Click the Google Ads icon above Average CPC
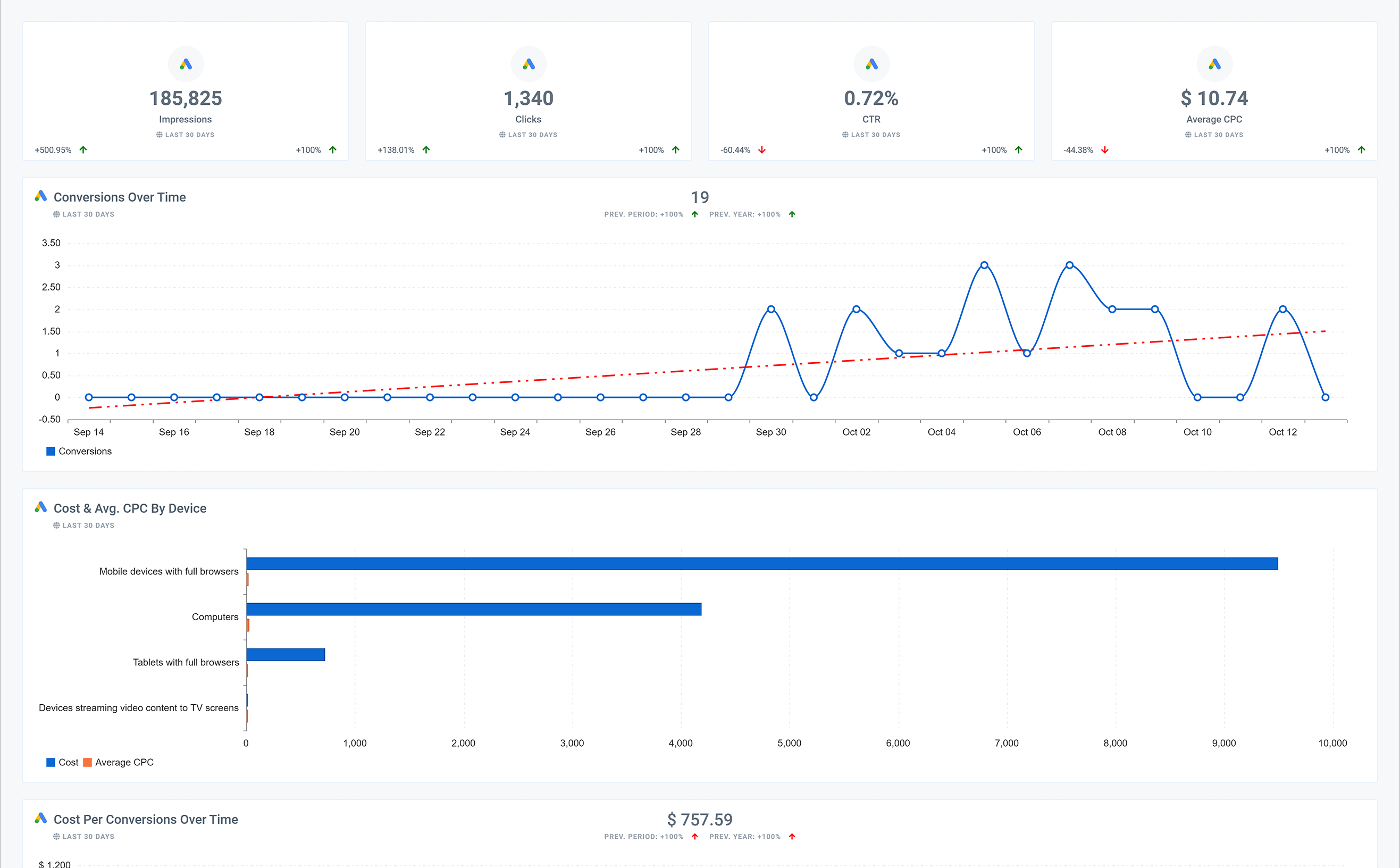This screenshot has height=868, width=1400. pos(1214,64)
